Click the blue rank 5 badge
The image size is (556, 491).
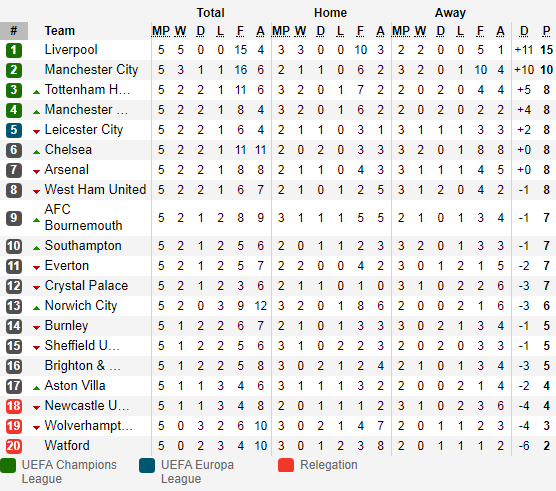pyautogui.click(x=14, y=130)
